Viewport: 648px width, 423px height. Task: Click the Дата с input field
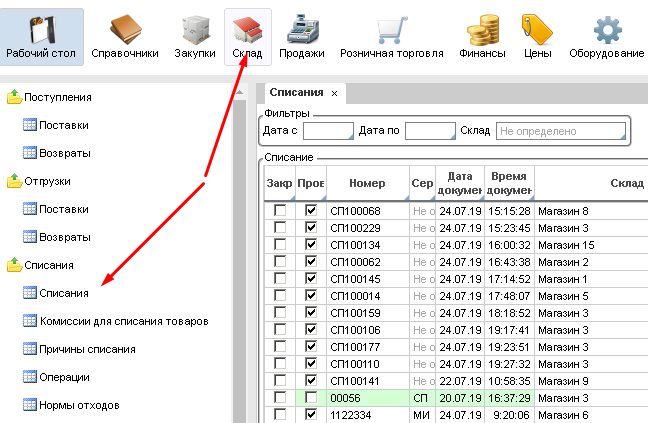[328, 130]
